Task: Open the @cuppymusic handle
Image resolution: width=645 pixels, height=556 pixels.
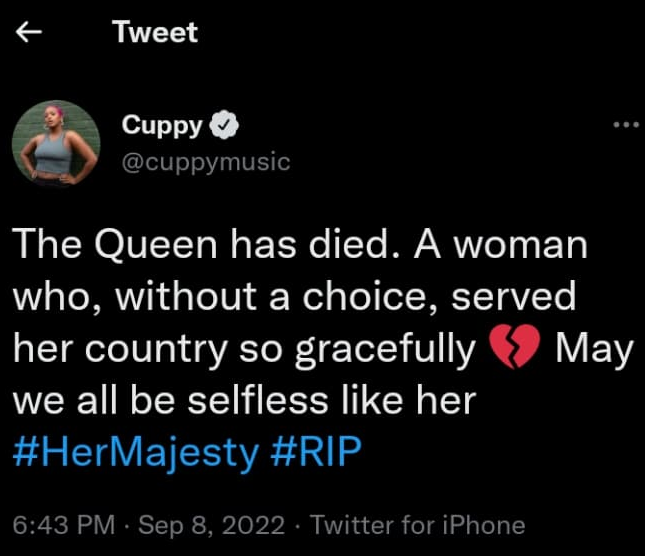Action: 205,160
